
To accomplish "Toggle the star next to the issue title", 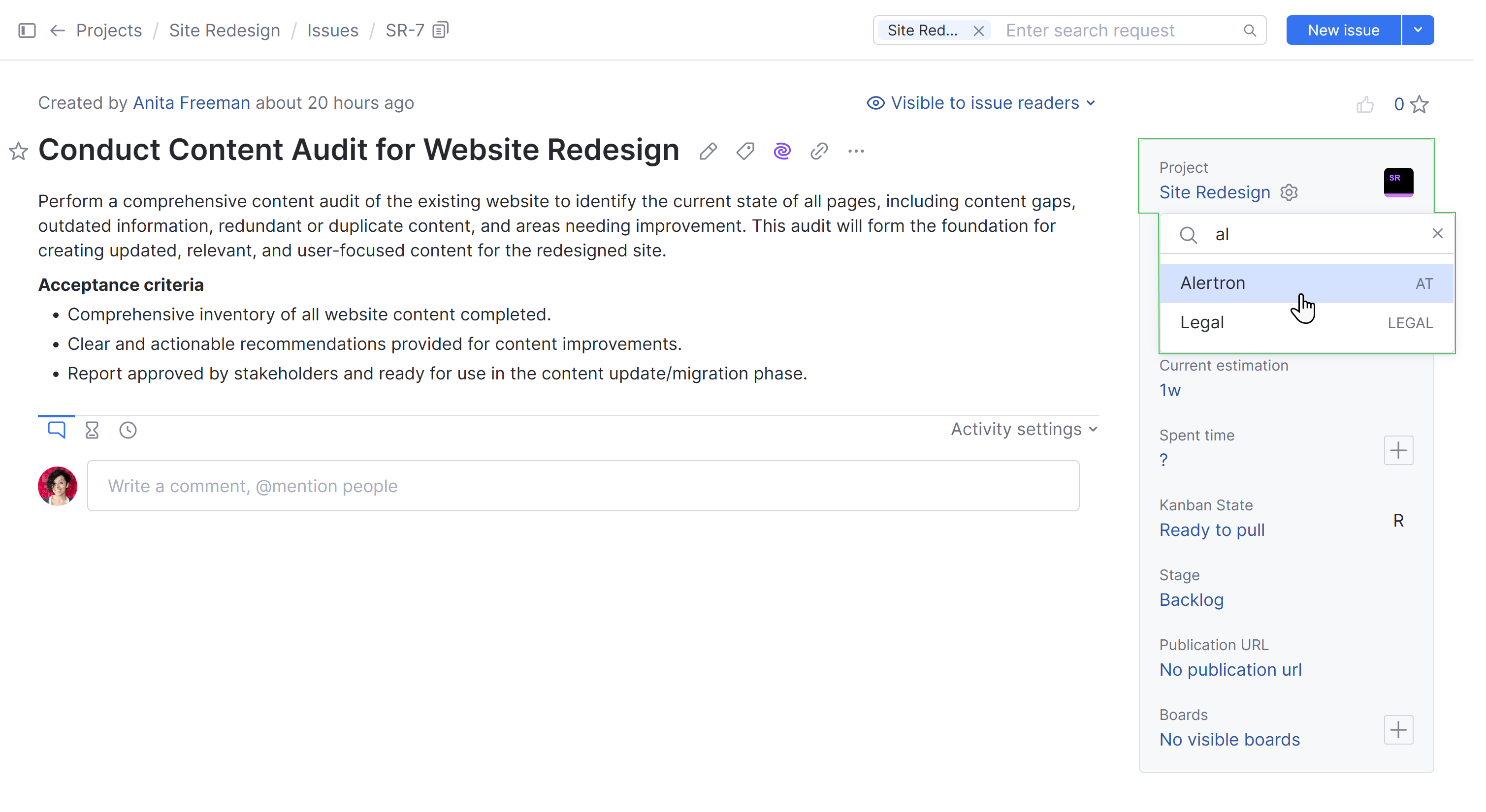I will [x=18, y=152].
